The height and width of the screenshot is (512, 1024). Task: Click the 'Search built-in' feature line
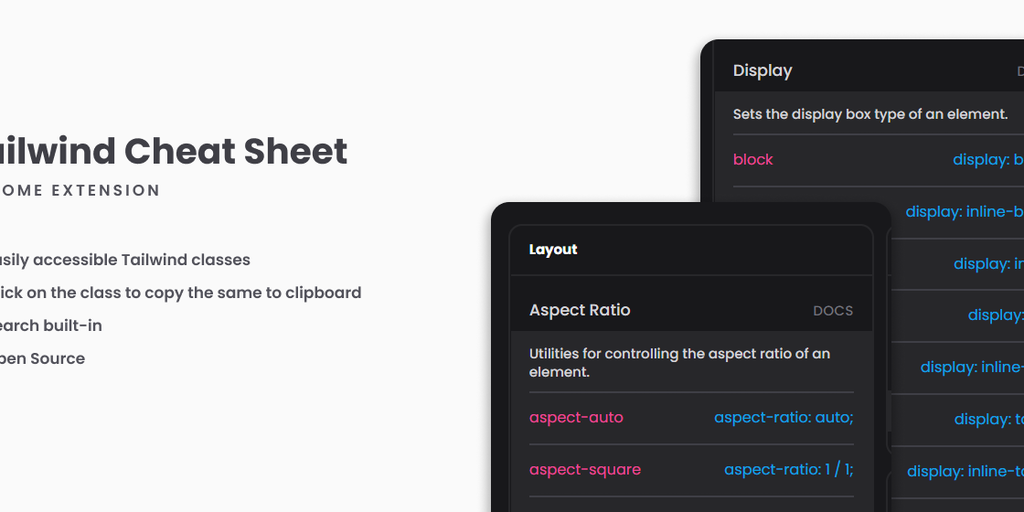click(50, 326)
